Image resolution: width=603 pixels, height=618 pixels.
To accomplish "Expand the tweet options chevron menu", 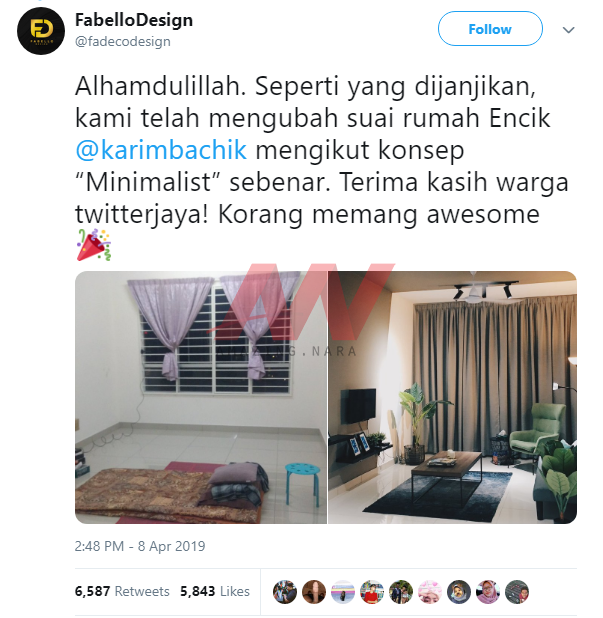I will tap(568, 30).
